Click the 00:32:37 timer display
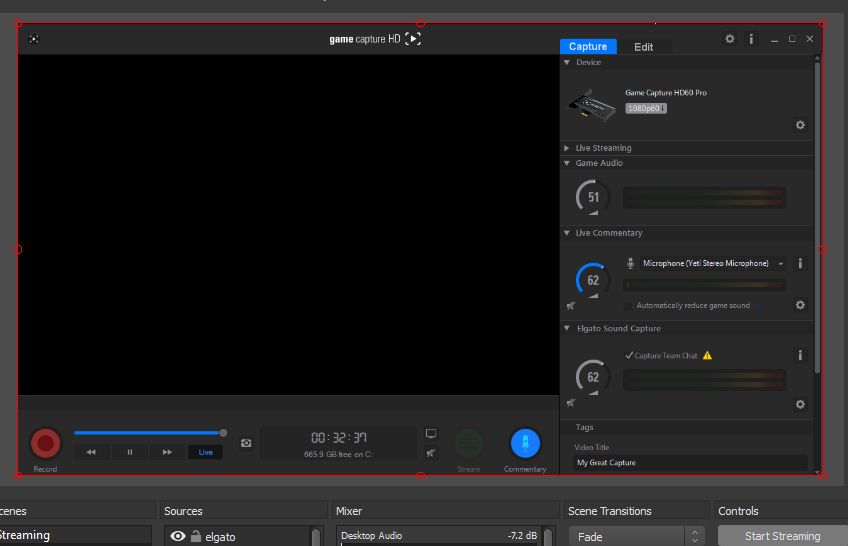The width and height of the screenshot is (848, 546). click(x=339, y=437)
